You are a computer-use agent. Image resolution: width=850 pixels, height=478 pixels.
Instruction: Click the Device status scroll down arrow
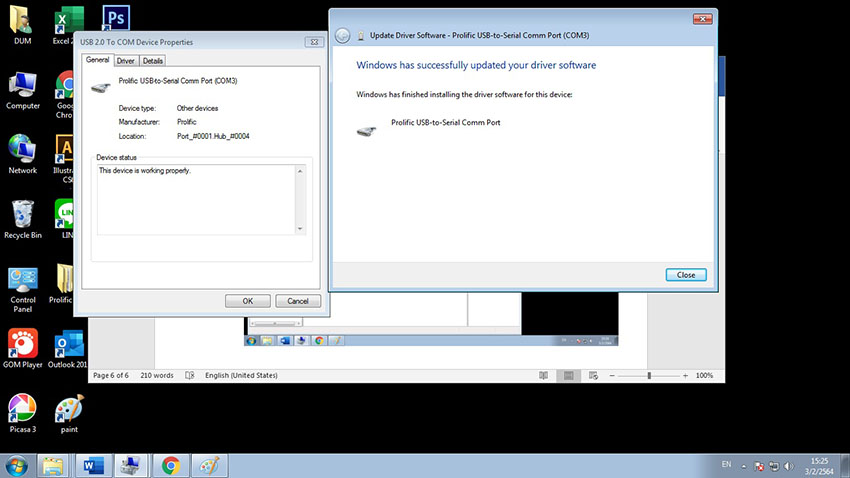tap(300, 229)
